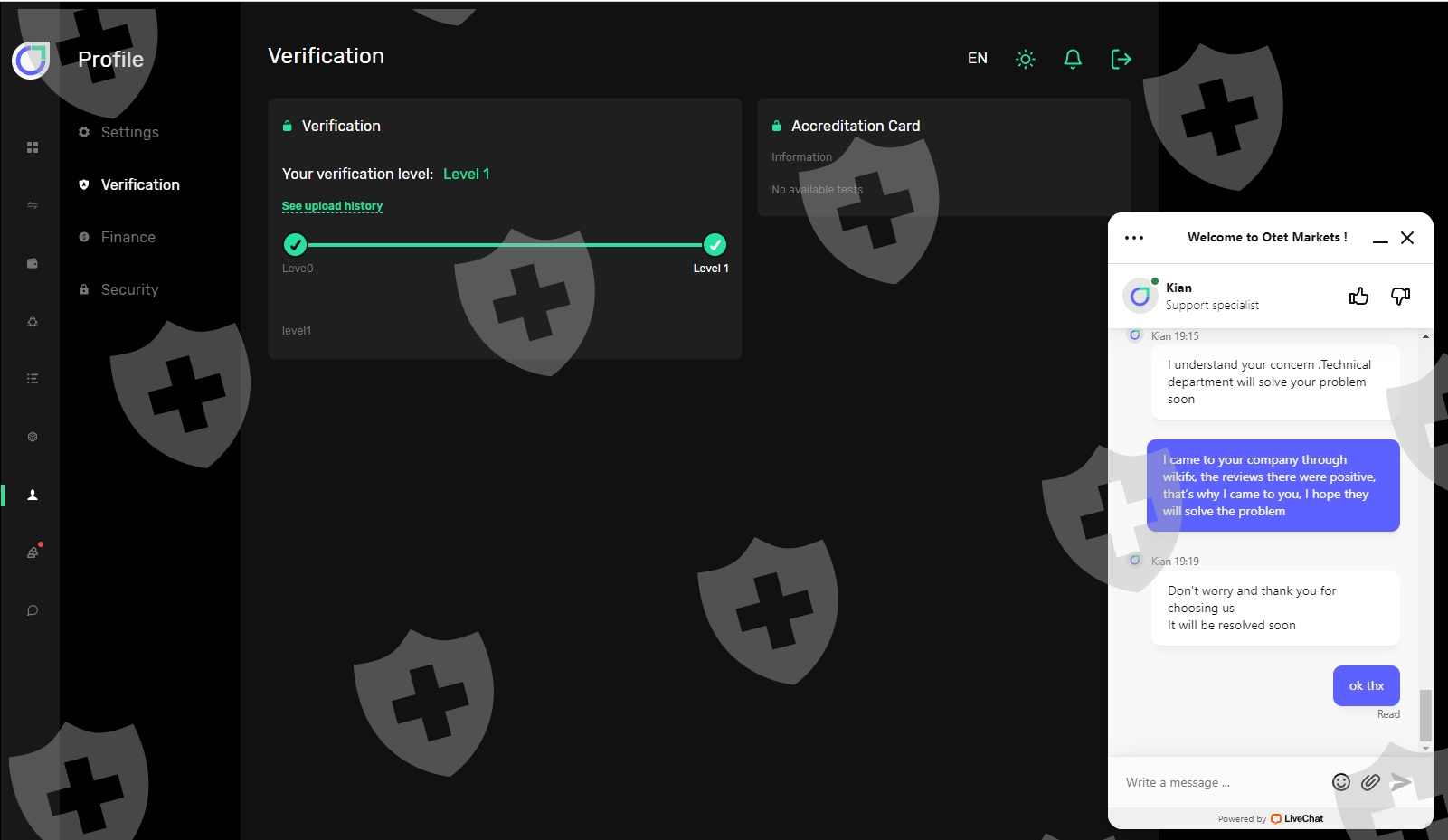Click the chat bubble icon in sidebar

33,610
